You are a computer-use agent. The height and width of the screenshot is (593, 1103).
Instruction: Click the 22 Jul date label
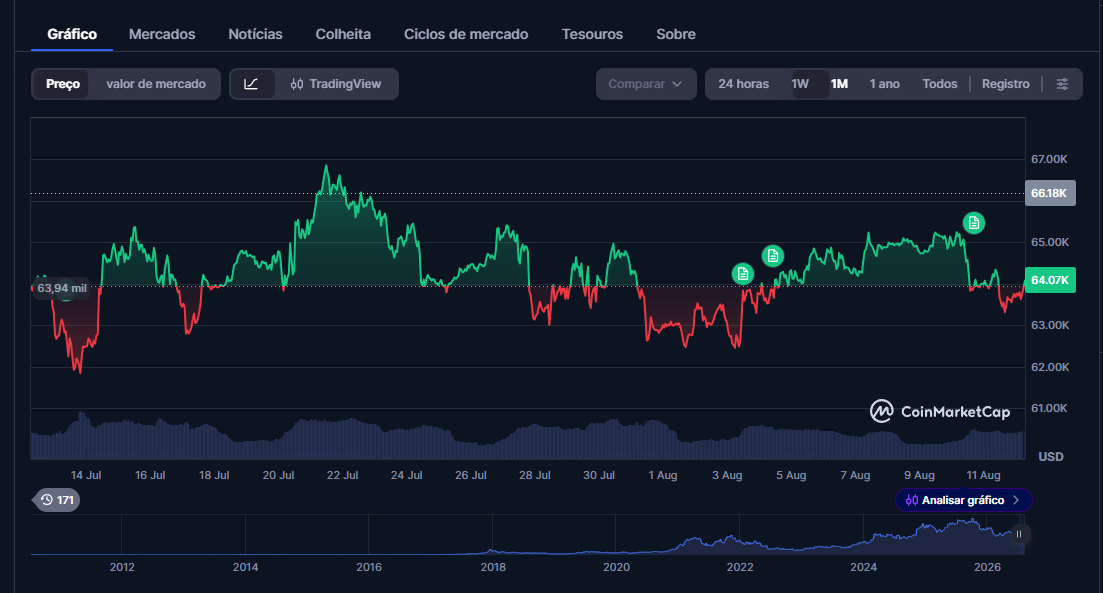coord(343,476)
